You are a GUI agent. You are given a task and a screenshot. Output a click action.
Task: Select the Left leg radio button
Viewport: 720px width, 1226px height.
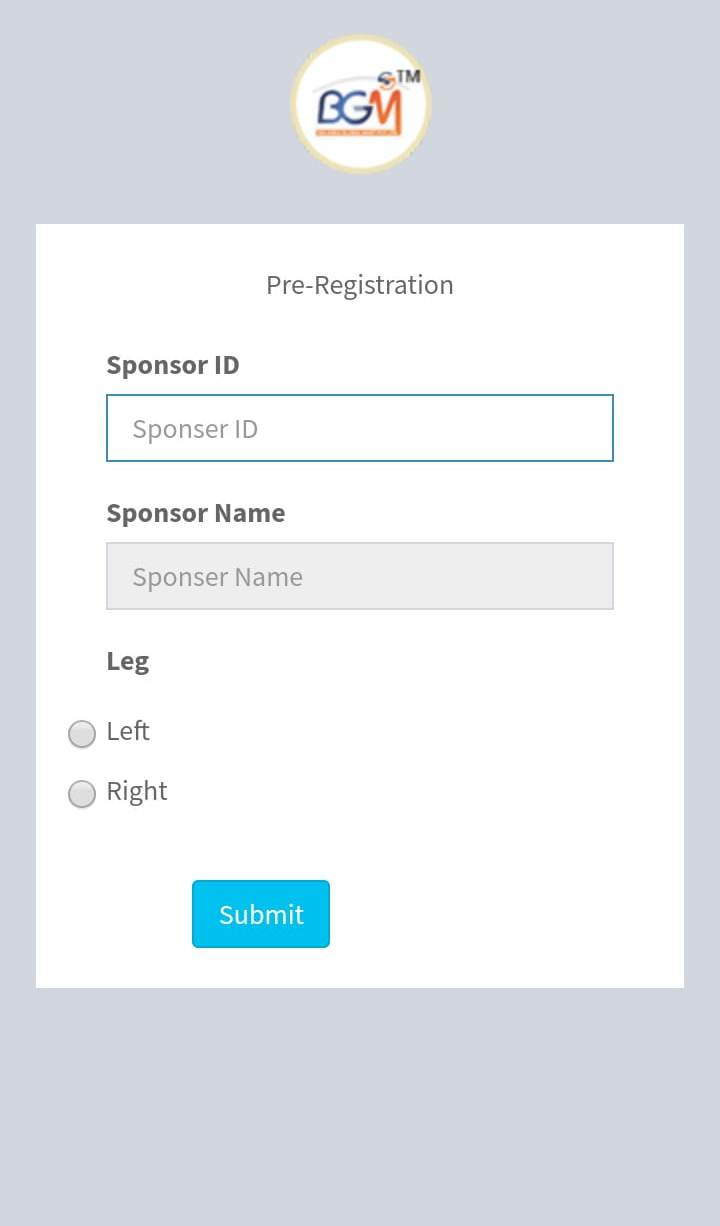[x=82, y=734]
